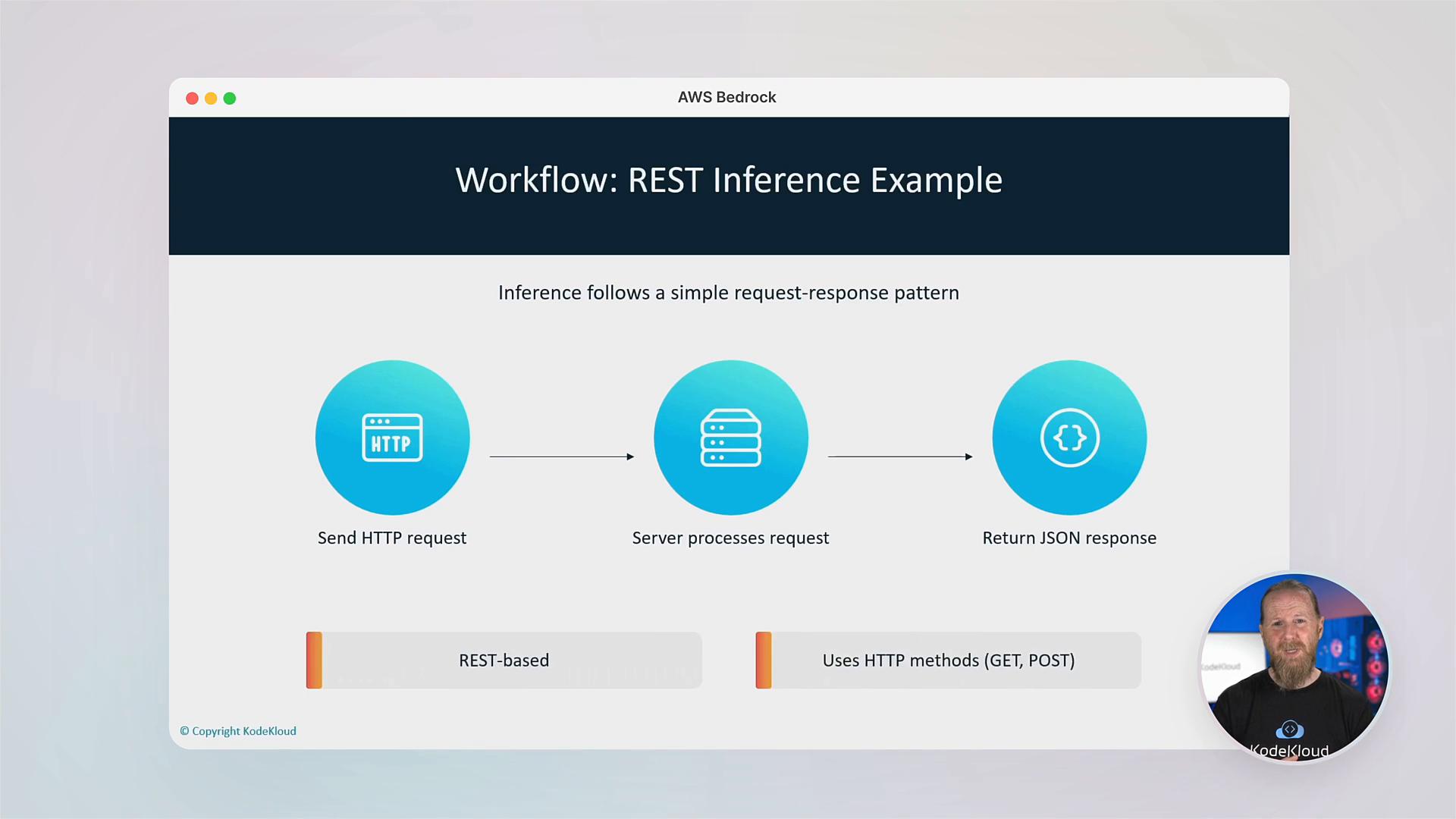
Task: Click the "Send HTTP request" label
Action: click(x=392, y=538)
